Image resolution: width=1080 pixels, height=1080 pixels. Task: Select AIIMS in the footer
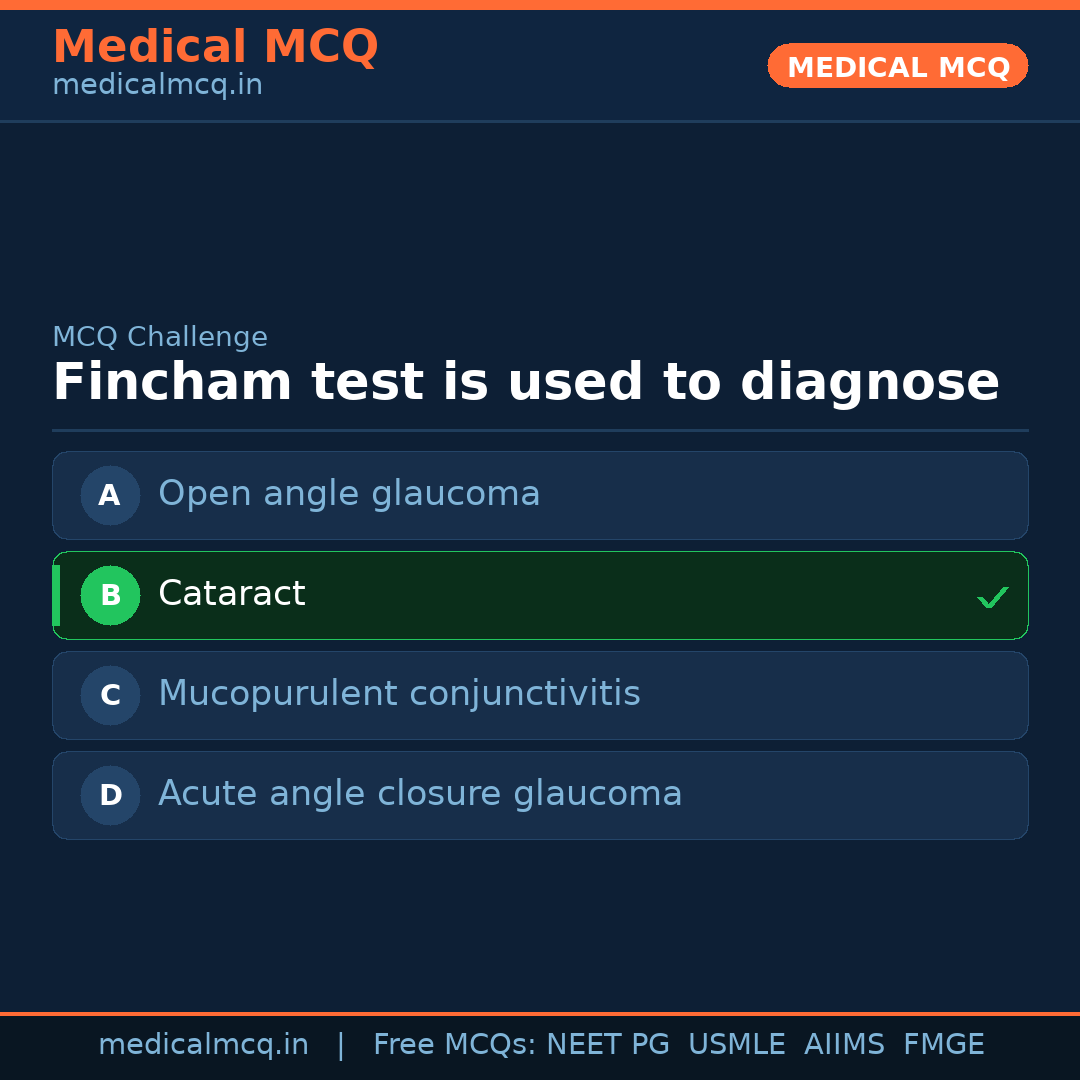[844, 1045]
